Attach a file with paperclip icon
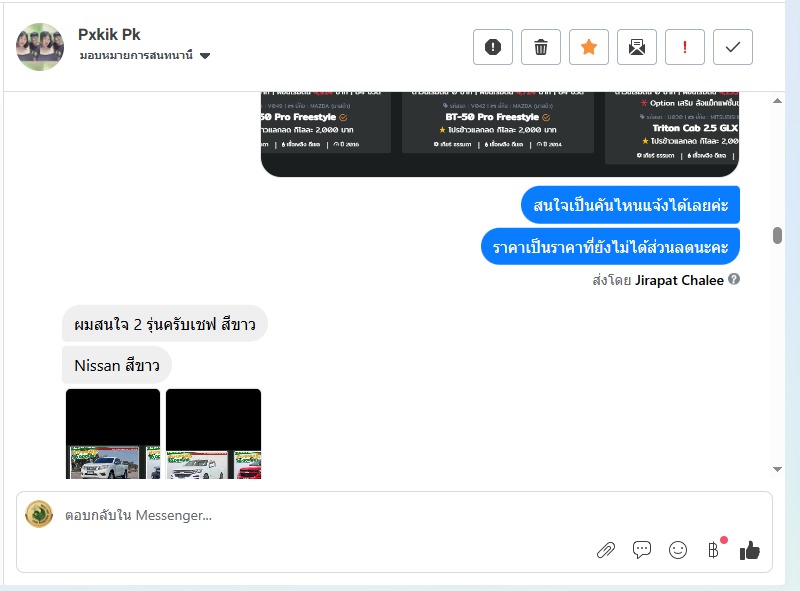Viewport: 800px width, 591px height. pos(606,550)
